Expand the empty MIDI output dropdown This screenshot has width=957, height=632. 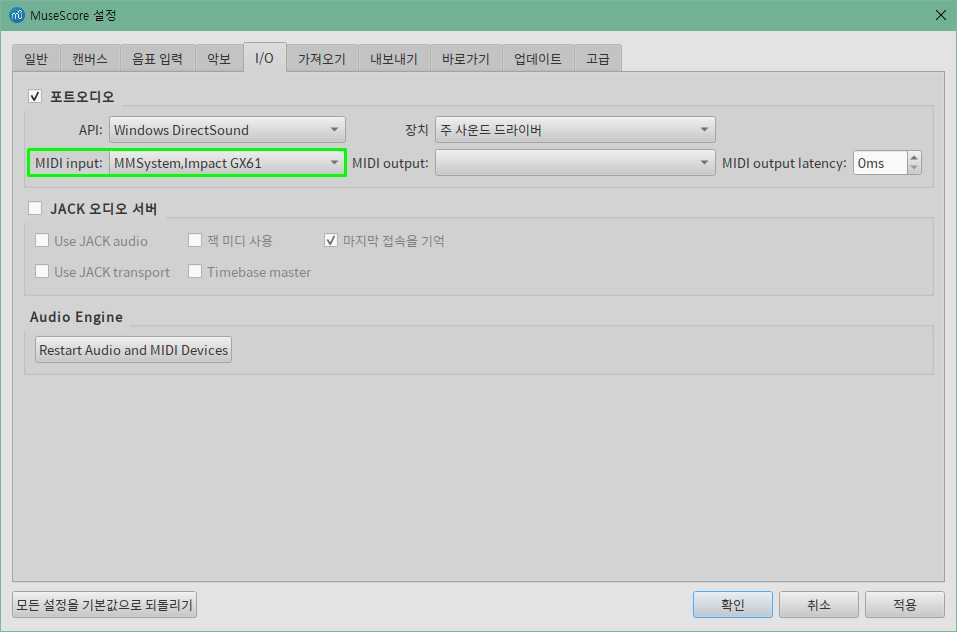pyautogui.click(x=575, y=163)
